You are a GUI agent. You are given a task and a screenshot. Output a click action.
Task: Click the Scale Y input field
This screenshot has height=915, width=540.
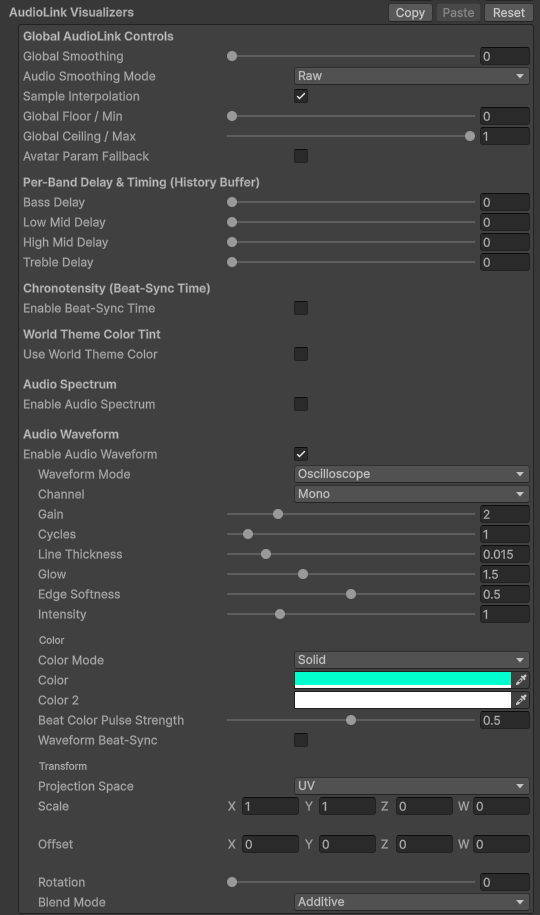(347, 806)
